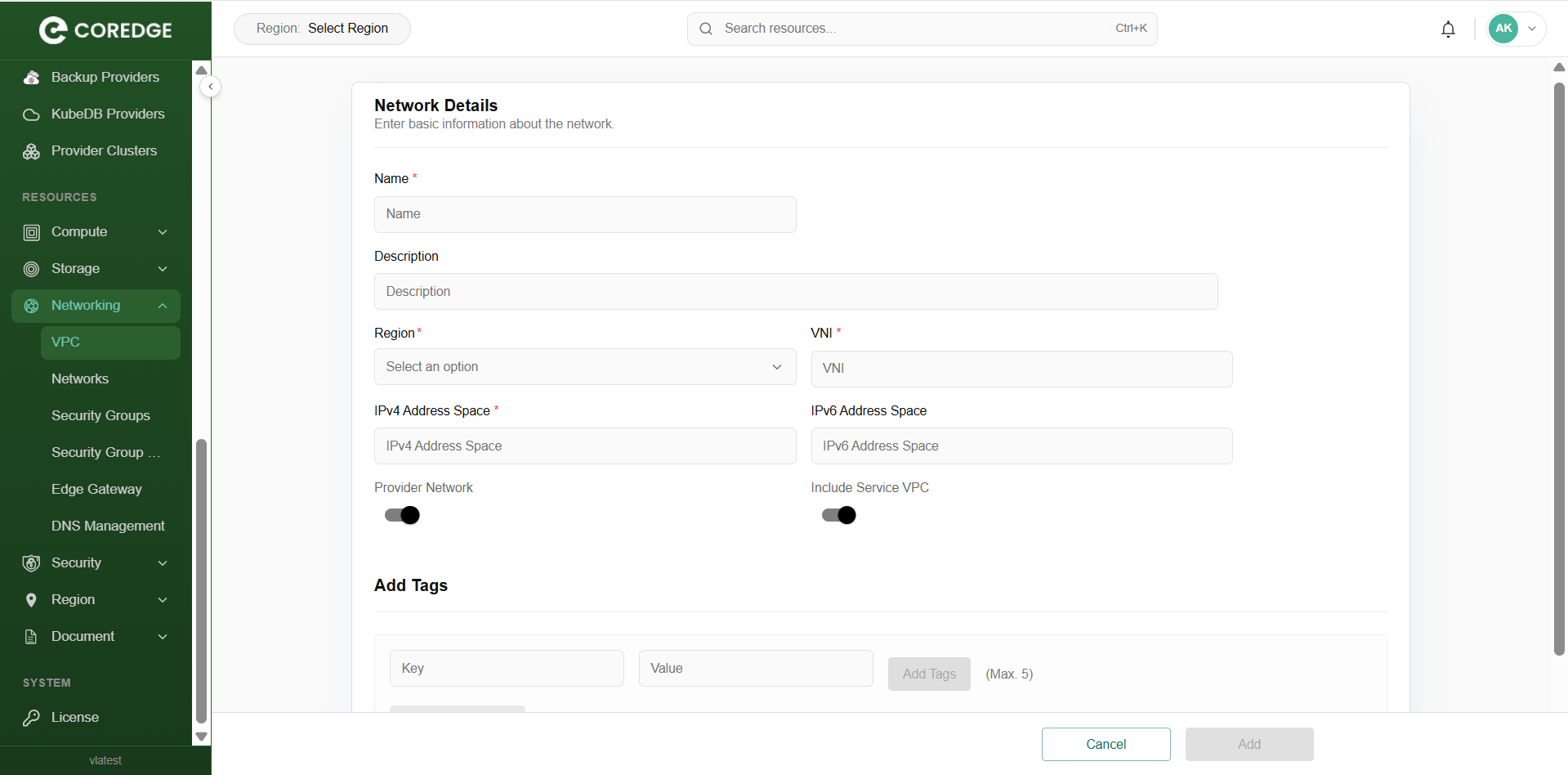The height and width of the screenshot is (775, 1568).
Task: Open the Select Region selector in header
Action: click(322, 29)
